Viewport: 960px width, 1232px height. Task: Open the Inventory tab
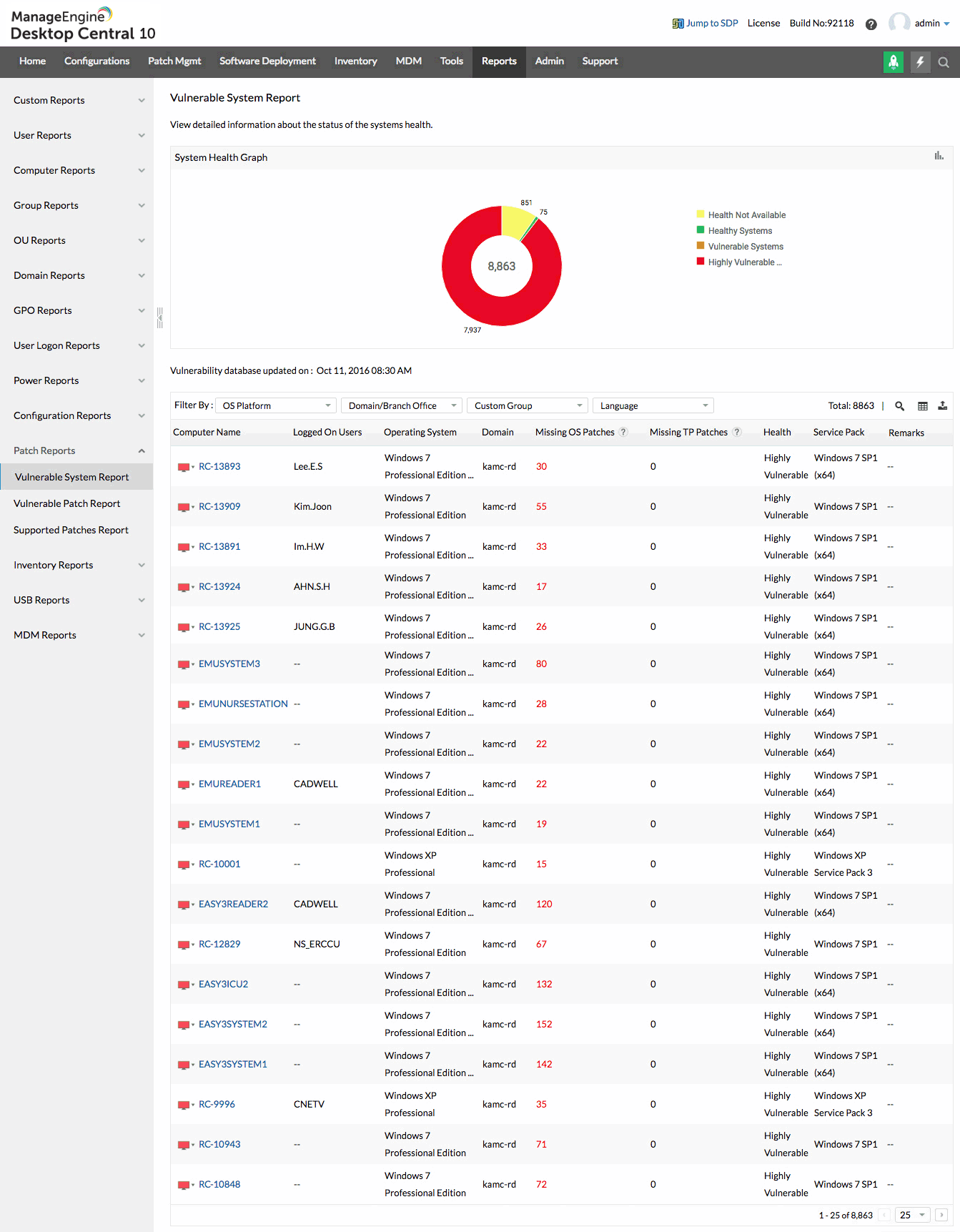pos(355,61)
